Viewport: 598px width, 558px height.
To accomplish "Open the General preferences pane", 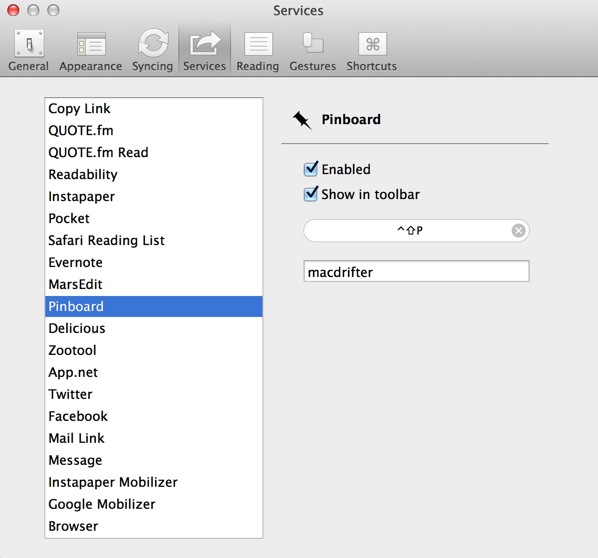I will [x=29, y=51].
